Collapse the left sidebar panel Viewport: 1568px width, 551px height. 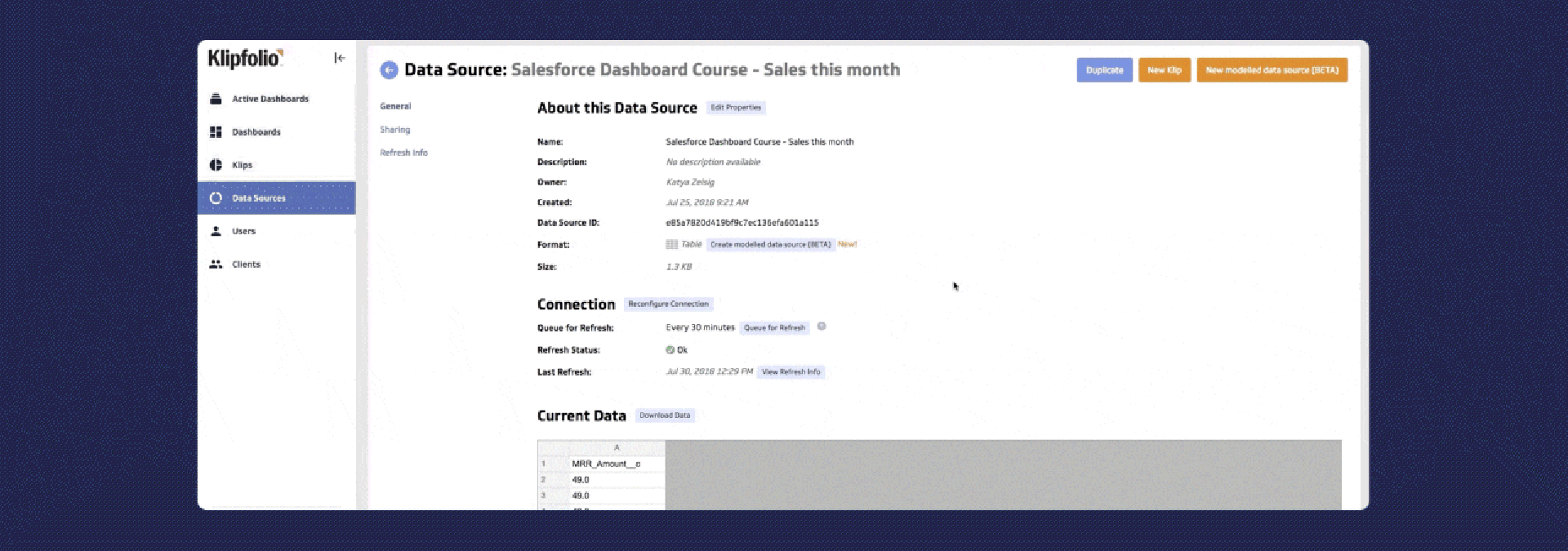tap(340, 58)
